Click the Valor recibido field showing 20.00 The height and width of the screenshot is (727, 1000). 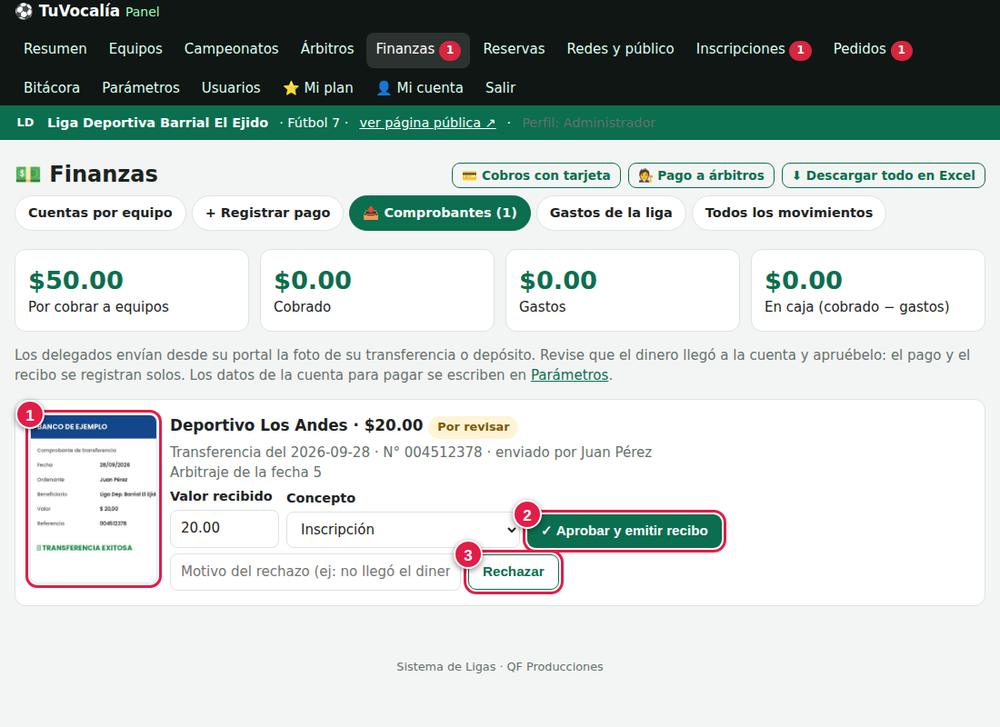[x=224, y=528]
